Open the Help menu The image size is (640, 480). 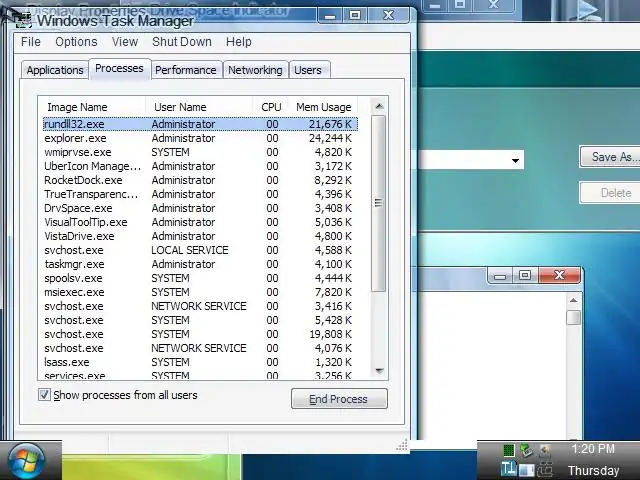click(239, 42)
